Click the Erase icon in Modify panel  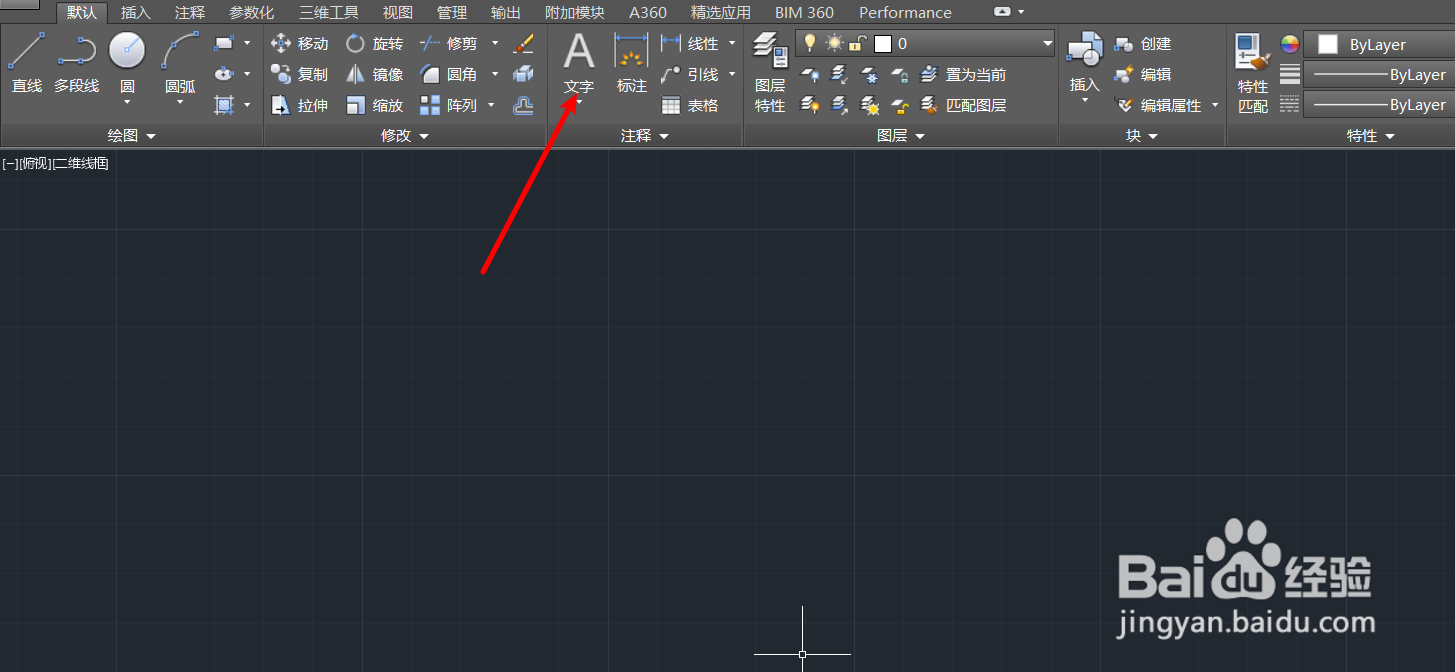coord(523,44)
